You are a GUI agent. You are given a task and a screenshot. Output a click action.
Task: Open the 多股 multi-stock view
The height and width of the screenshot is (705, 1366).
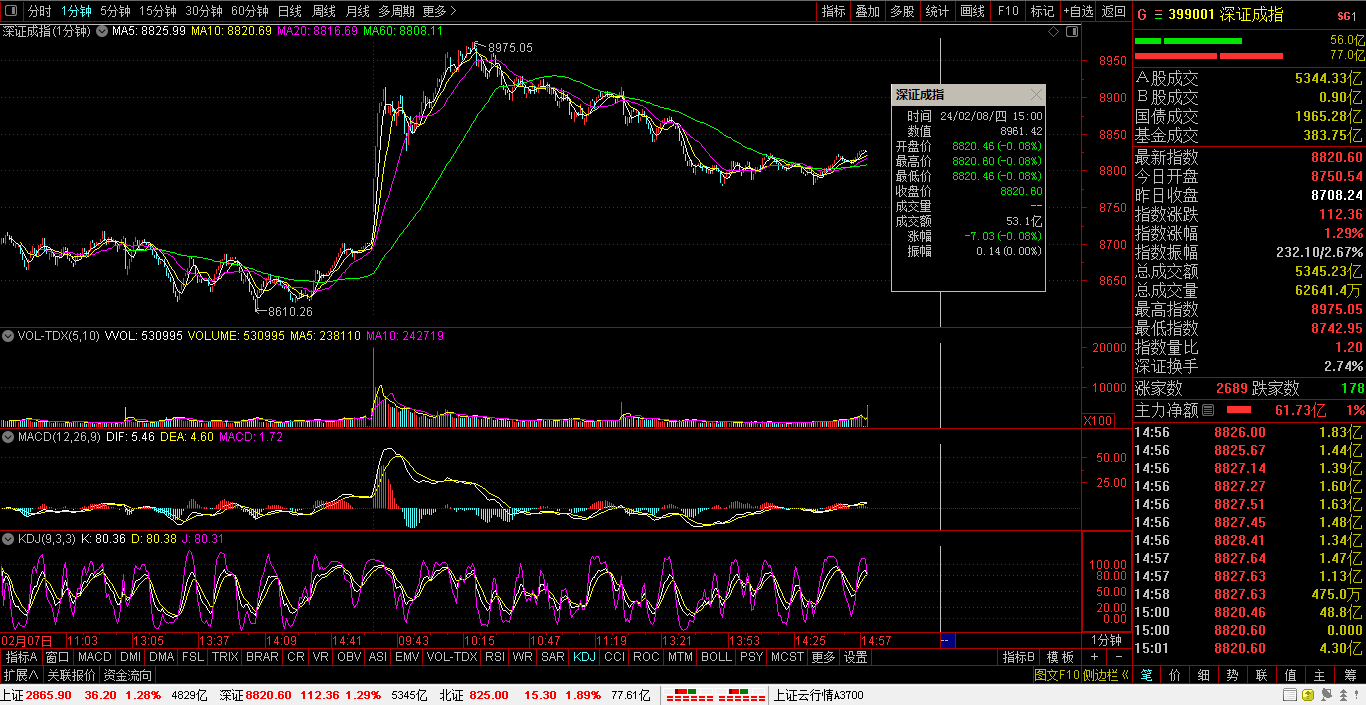[x=902, y=11]
